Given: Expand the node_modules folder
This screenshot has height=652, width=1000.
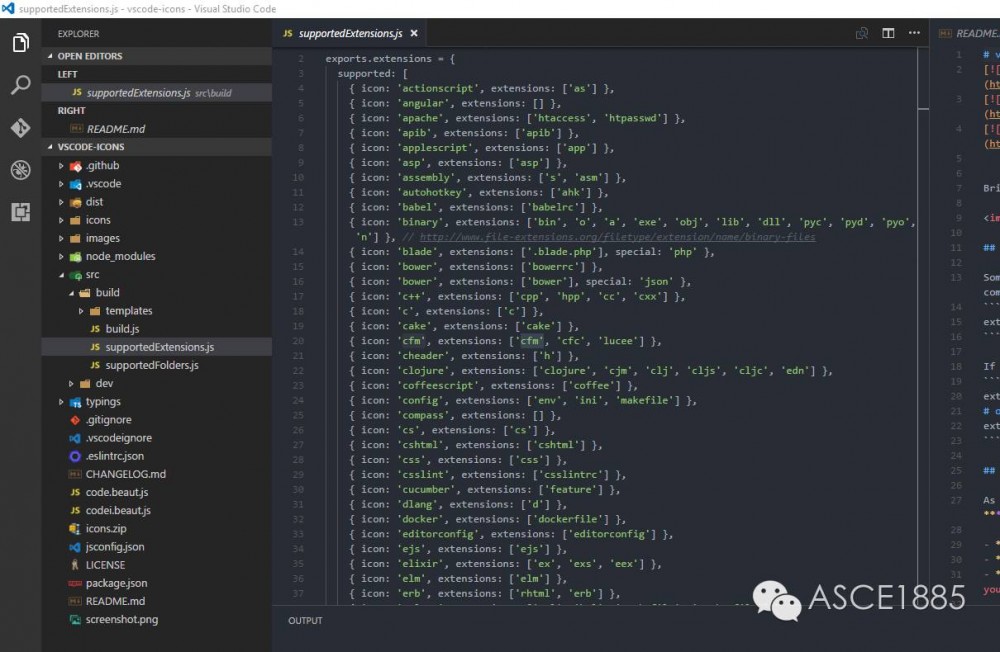Looking at the screenshot, I should click(x=62, y=256).
